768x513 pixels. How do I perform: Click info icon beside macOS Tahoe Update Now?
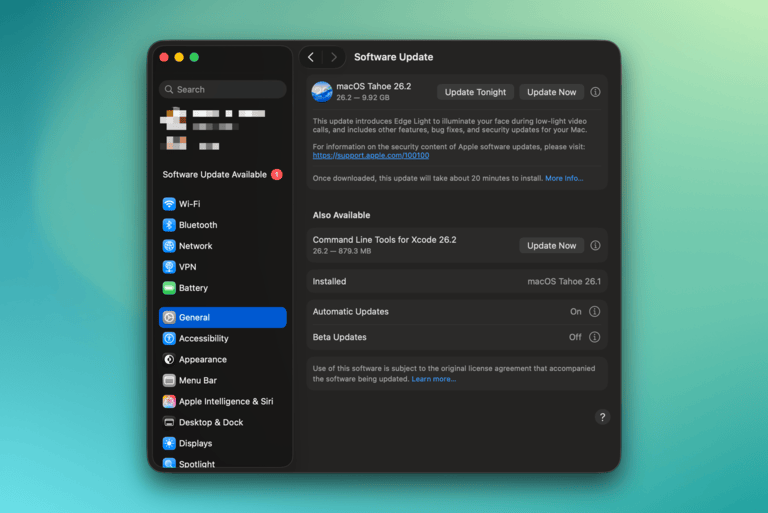(x=595, y=92)
